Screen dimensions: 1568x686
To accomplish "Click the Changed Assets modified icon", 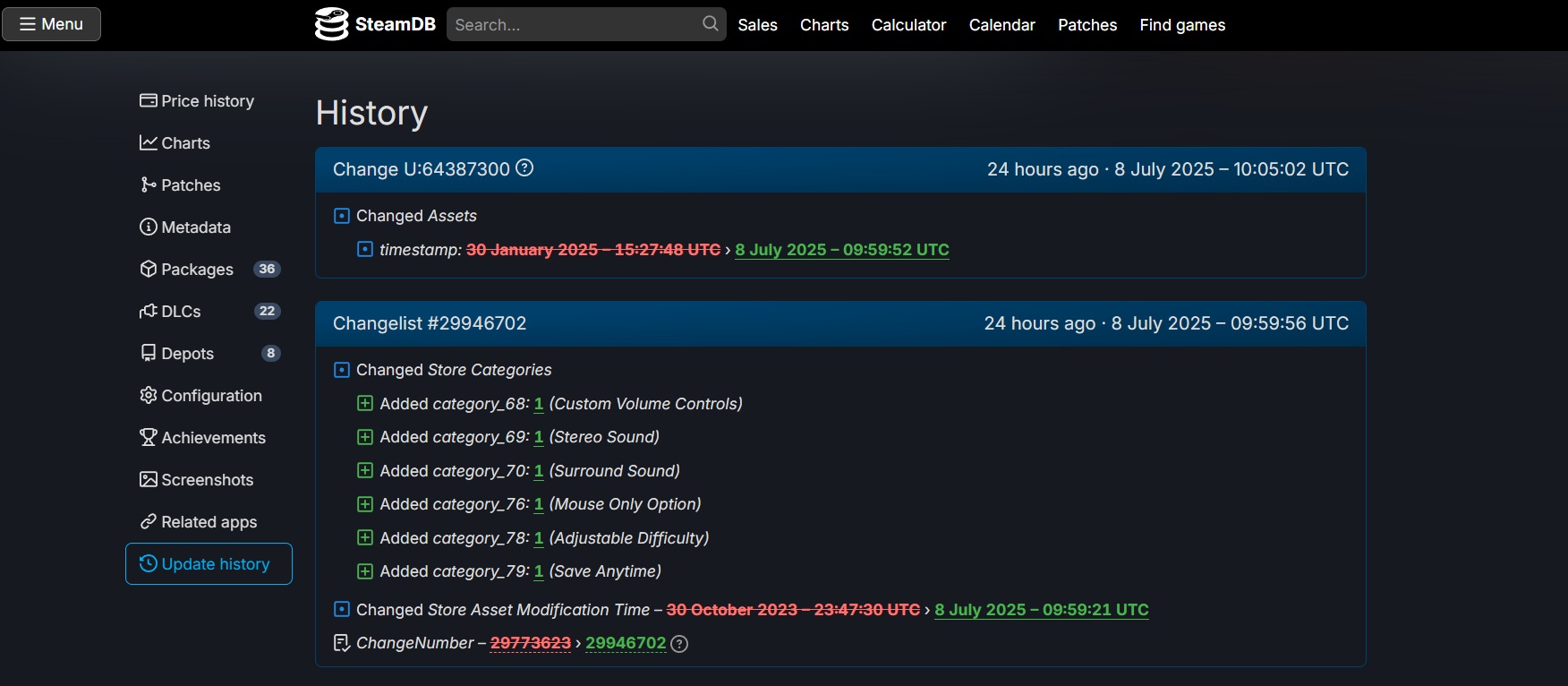I will point(341,216).
